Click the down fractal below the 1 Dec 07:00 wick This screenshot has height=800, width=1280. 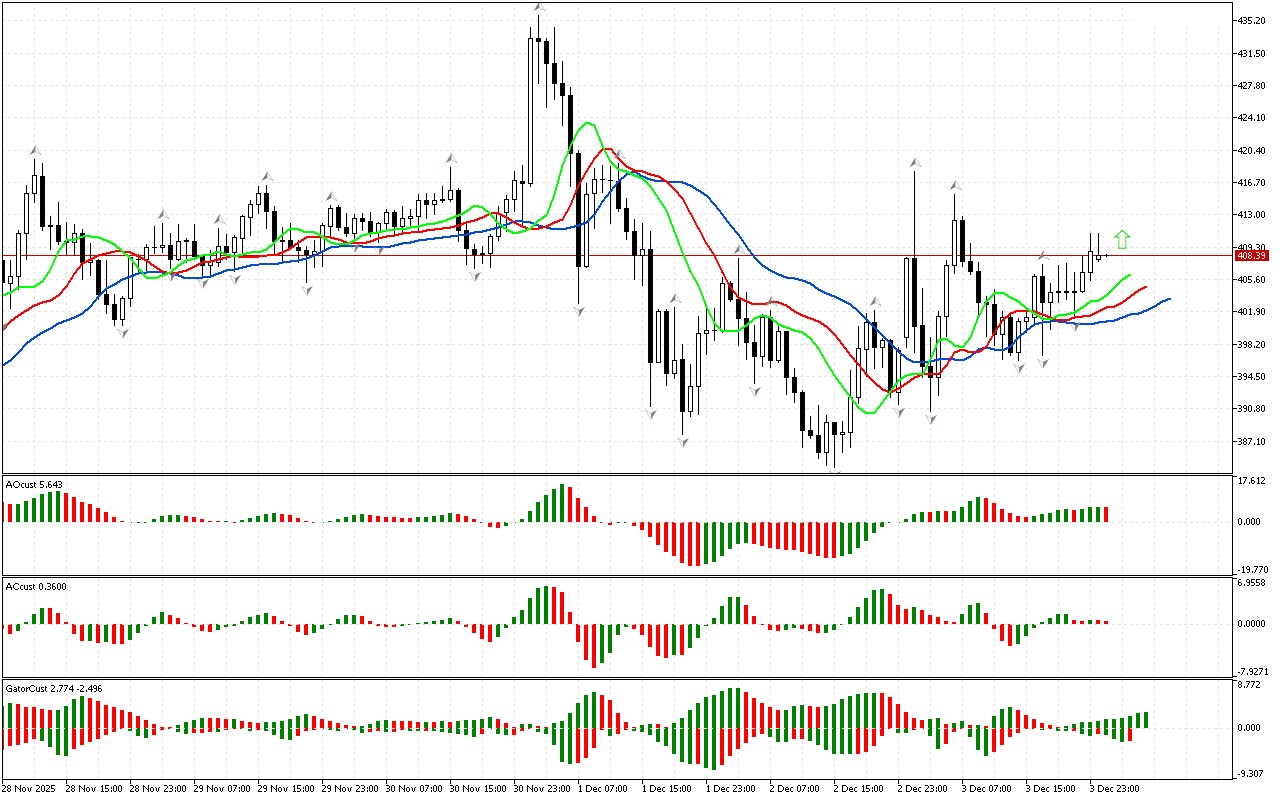point(578,311)
